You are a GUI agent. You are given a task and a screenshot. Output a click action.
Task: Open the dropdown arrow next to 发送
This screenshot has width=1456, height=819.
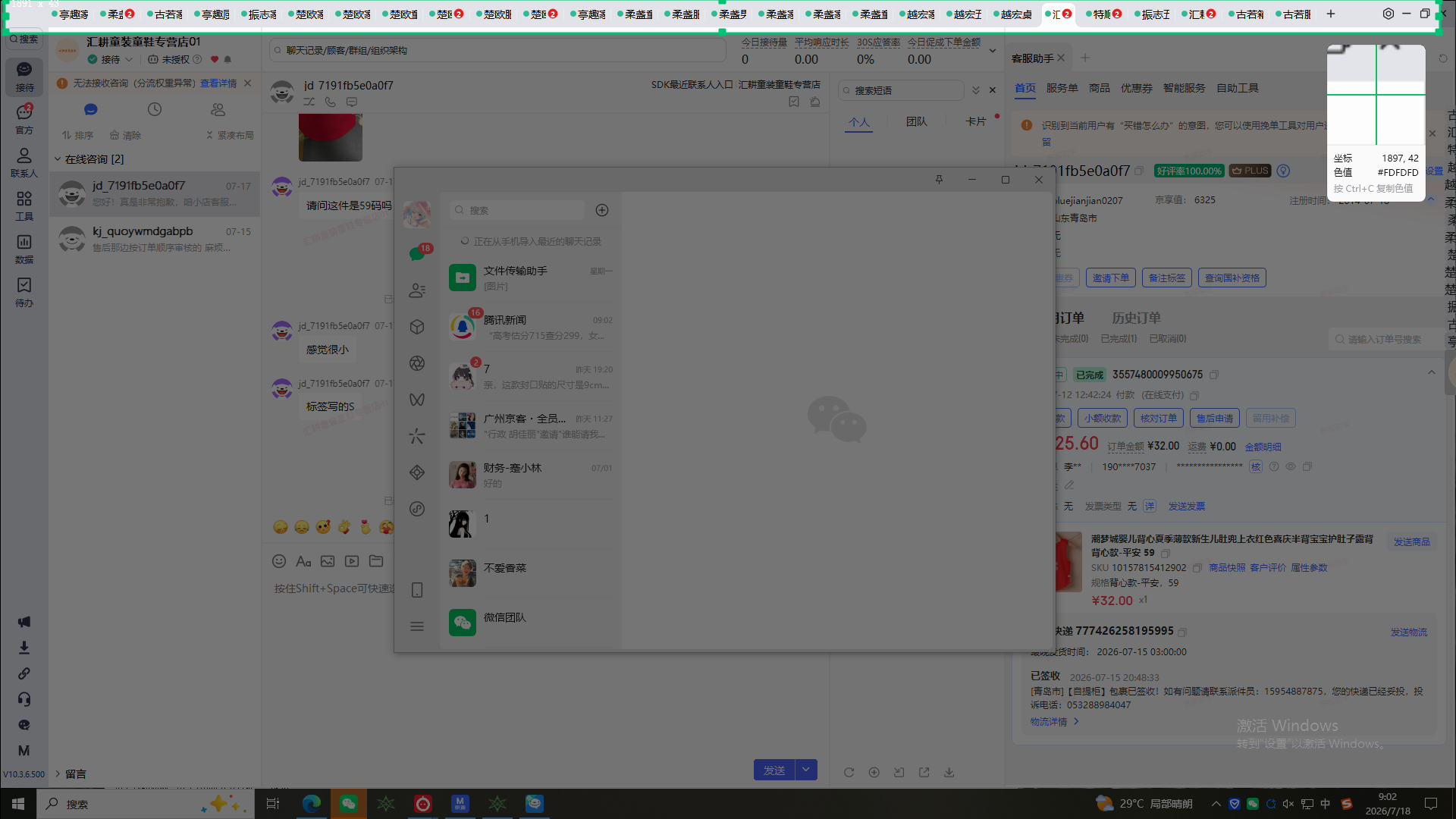tap(806, 770)
